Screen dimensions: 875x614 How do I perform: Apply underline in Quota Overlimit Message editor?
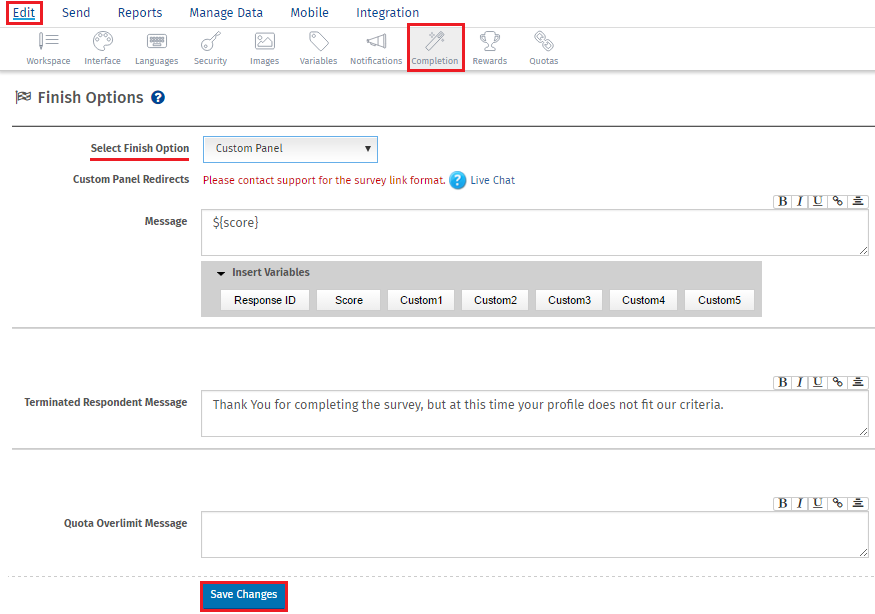point(818,503)
